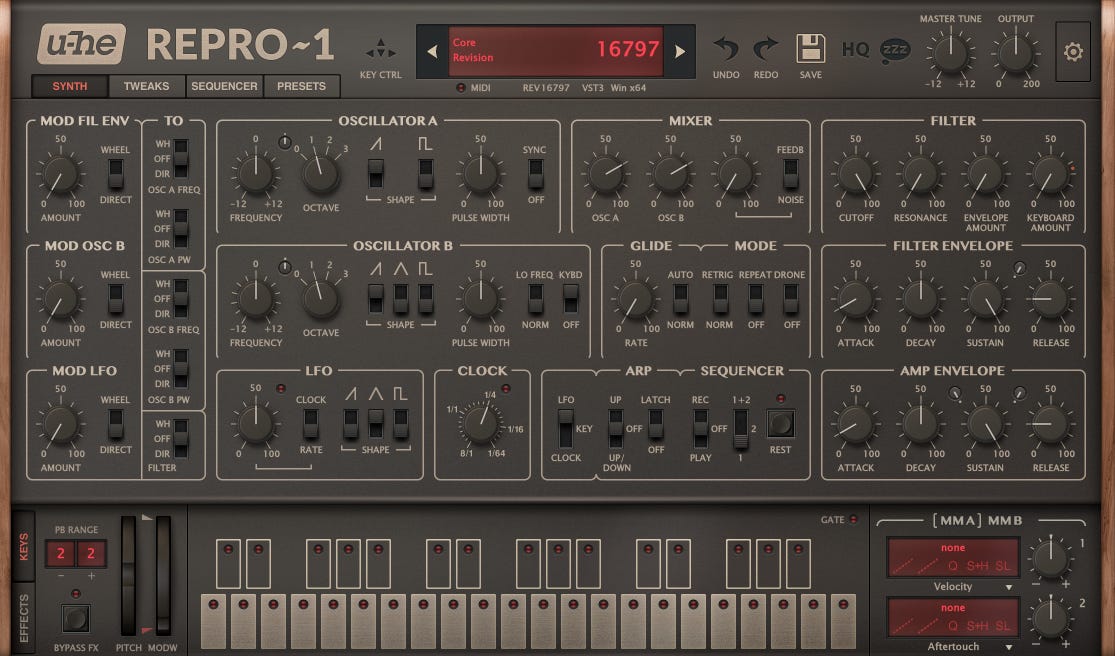Toggle RETRIG mode switch
Viewport: 1115px width, 656px height.
point(720,299)
